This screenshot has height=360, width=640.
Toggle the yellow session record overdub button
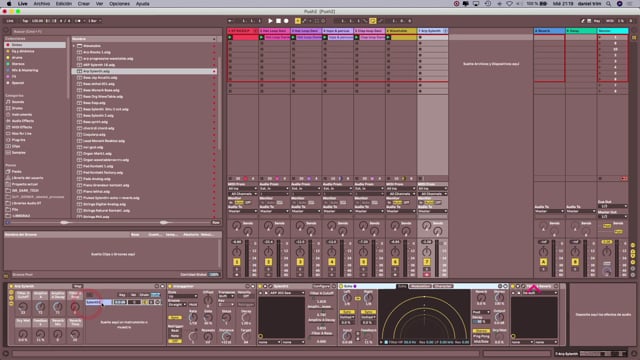(298, 21)
